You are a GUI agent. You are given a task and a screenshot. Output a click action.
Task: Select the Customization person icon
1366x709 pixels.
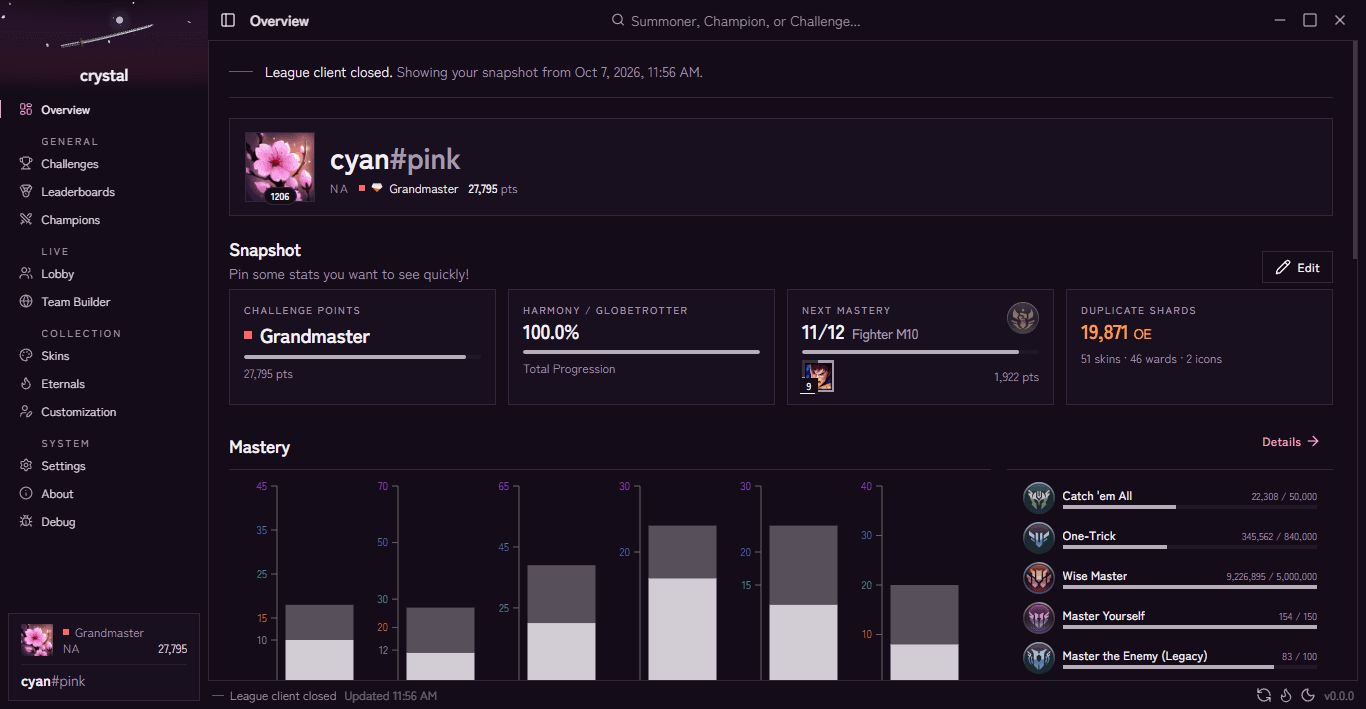(26, 412)
